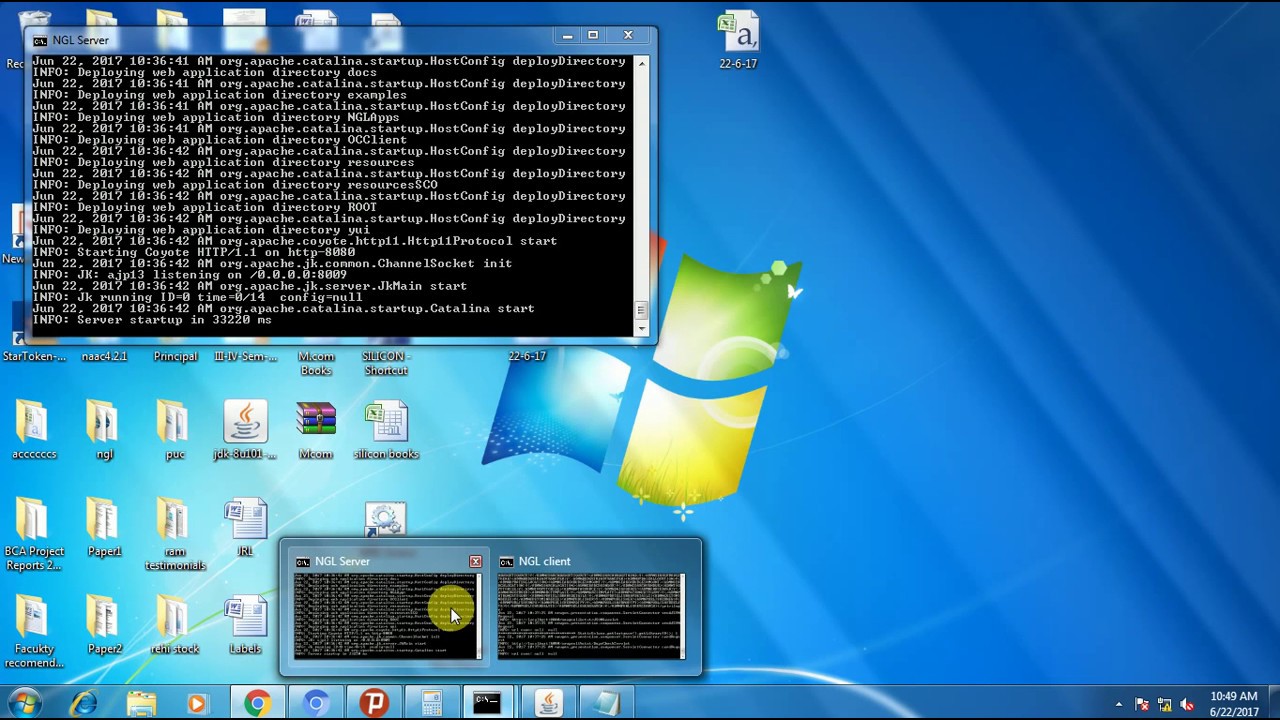Click 'Starting Coyote HTTP/1.1 on http-8080' line

pyautogui.click(x=194, y=253)
